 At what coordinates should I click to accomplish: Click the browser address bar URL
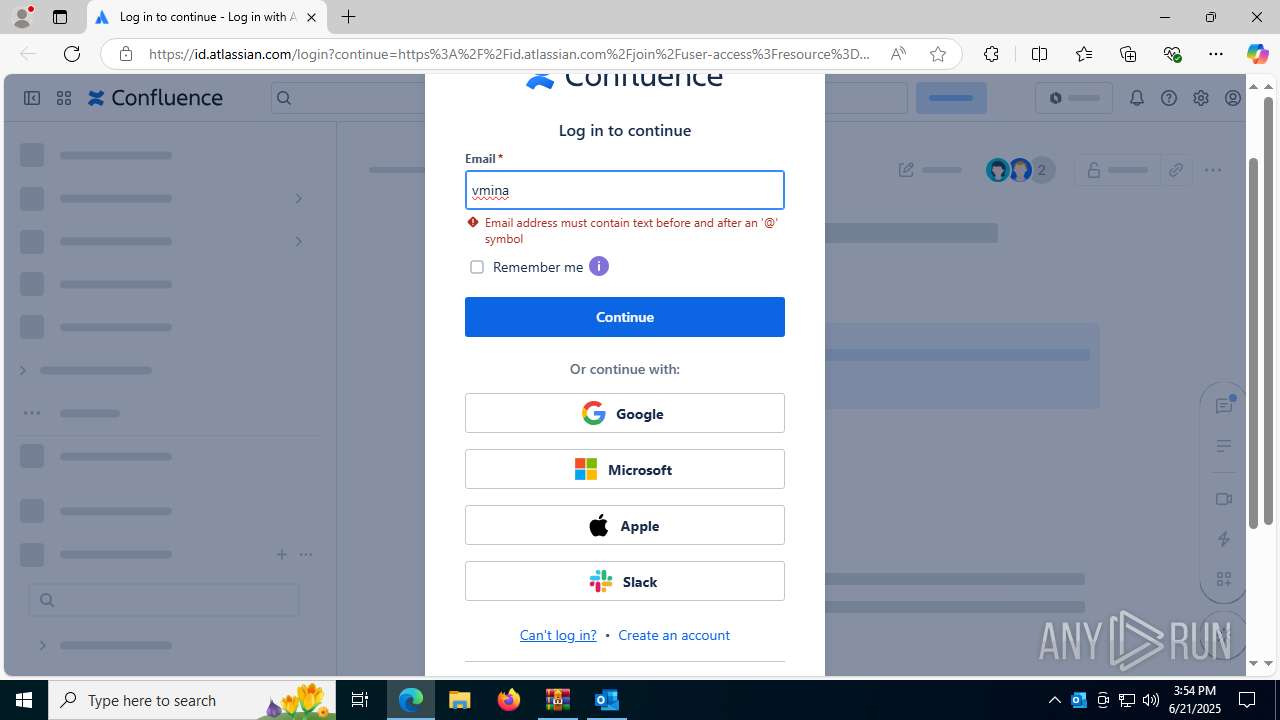pos(510,54)
